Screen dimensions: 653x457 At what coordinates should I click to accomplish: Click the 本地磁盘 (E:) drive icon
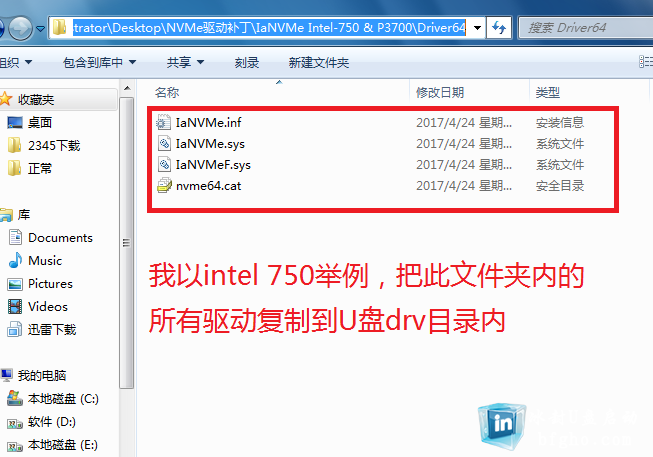click(15, 446)
